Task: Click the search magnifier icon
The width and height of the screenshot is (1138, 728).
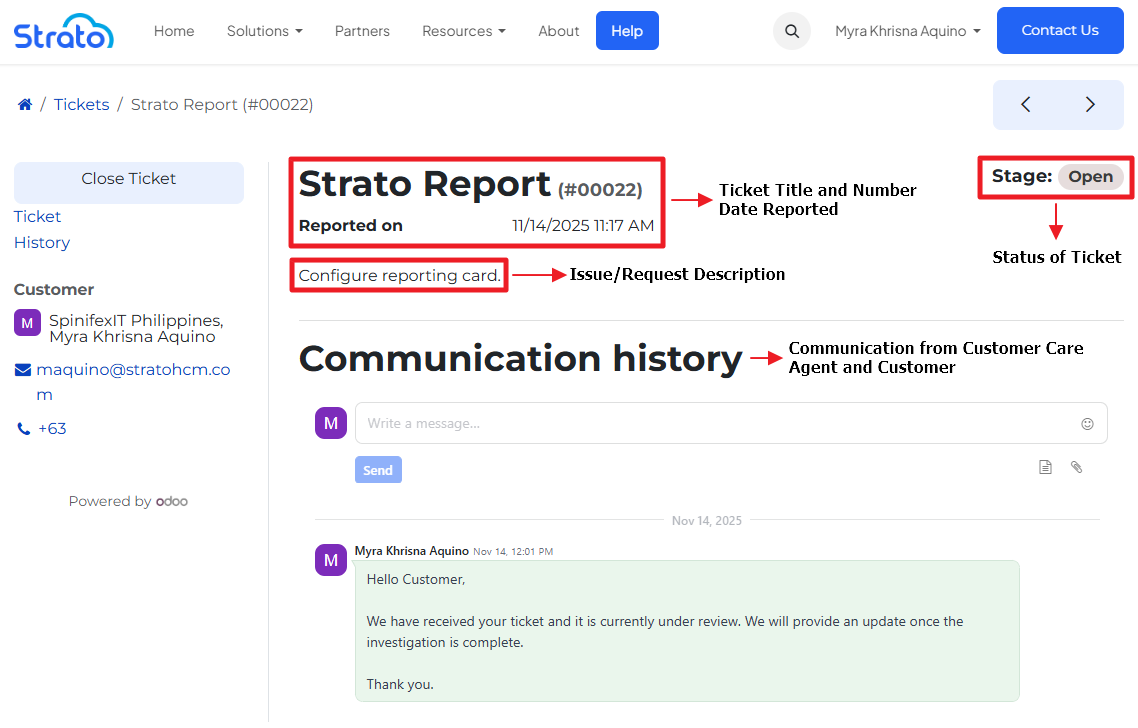Action: (x=791, y=31)
